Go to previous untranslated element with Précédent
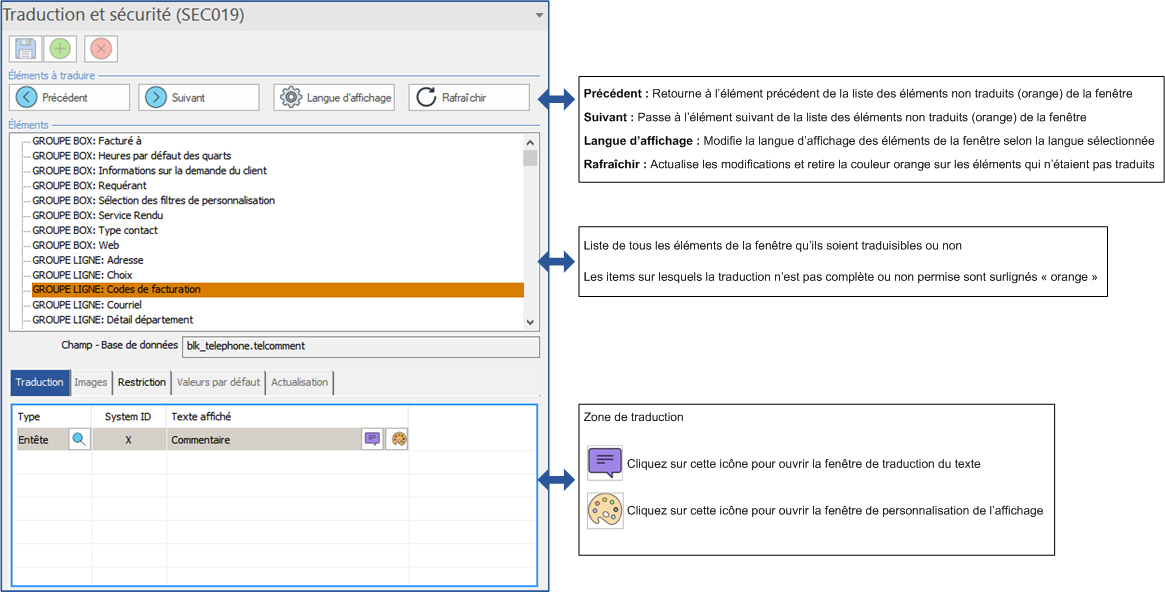The image size is (1165, 592). tap(70, 97)
